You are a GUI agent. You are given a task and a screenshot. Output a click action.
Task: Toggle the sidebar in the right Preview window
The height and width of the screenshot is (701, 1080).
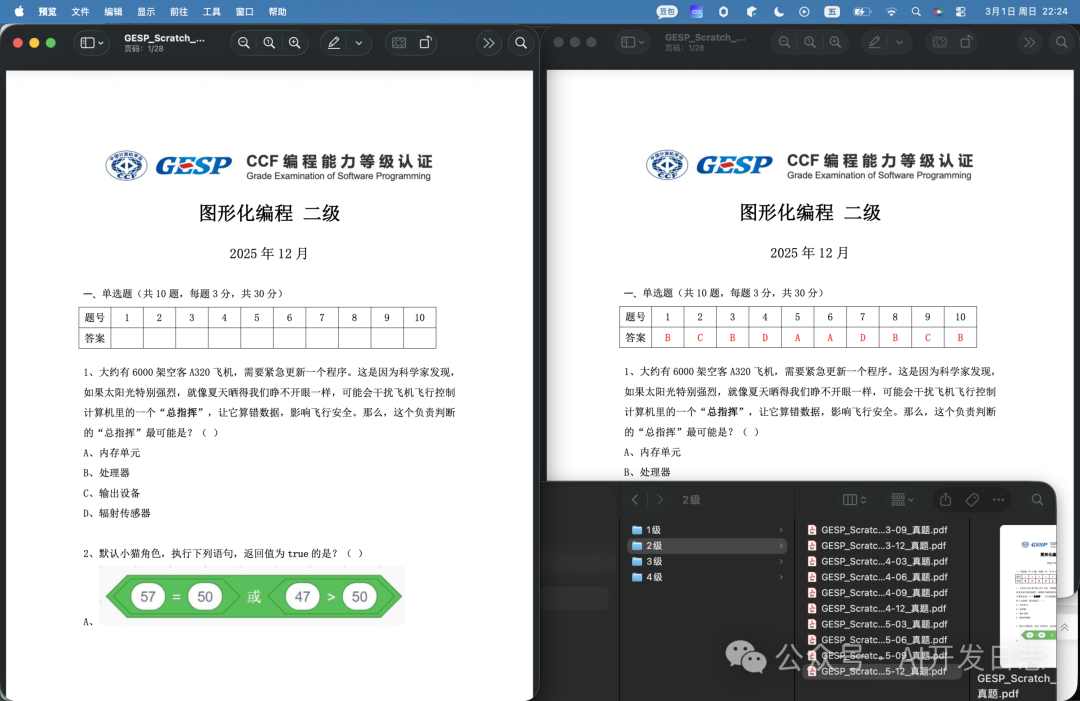click(632, 43)
